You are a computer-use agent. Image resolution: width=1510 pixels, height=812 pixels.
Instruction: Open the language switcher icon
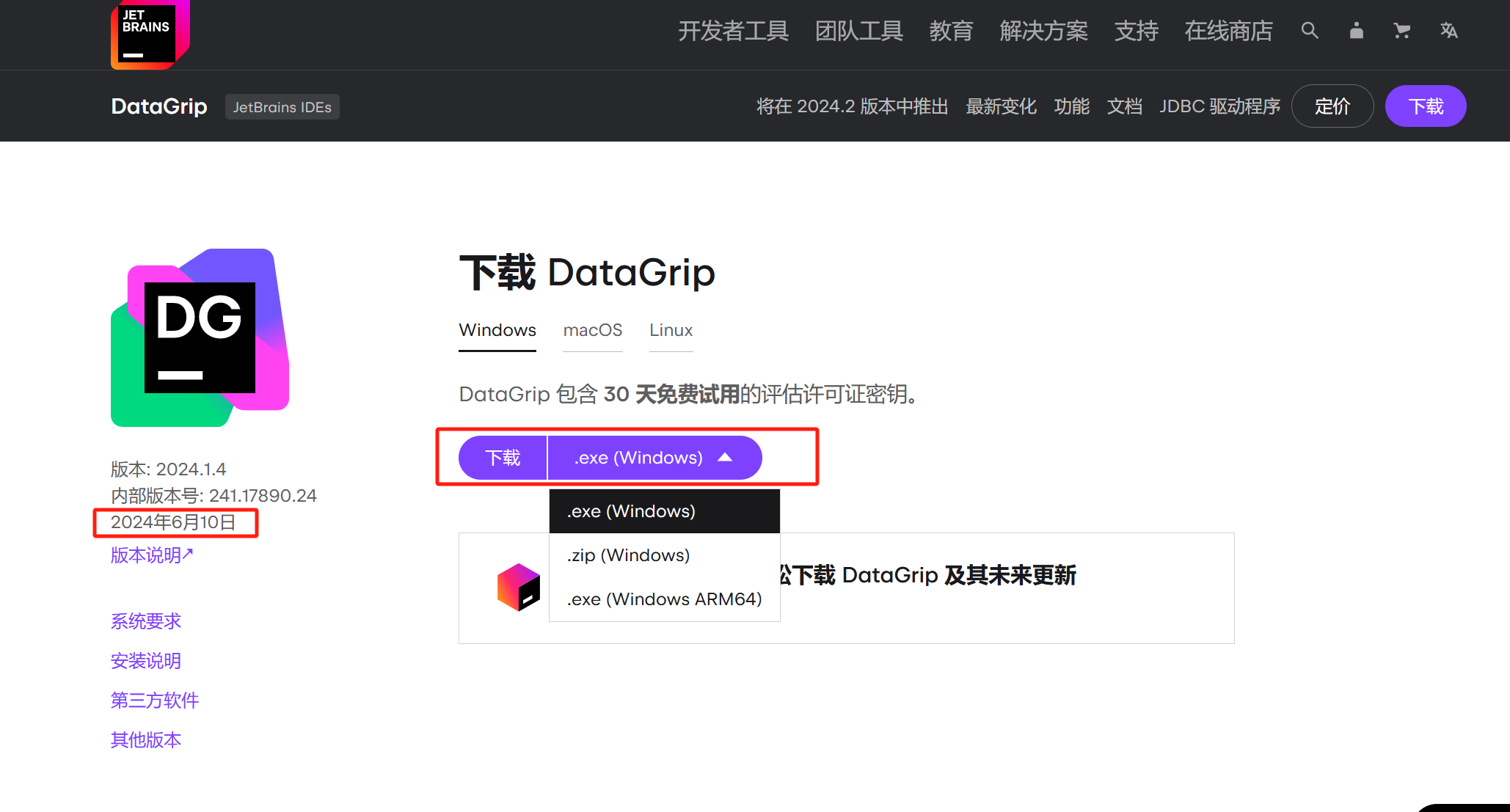1448,31
